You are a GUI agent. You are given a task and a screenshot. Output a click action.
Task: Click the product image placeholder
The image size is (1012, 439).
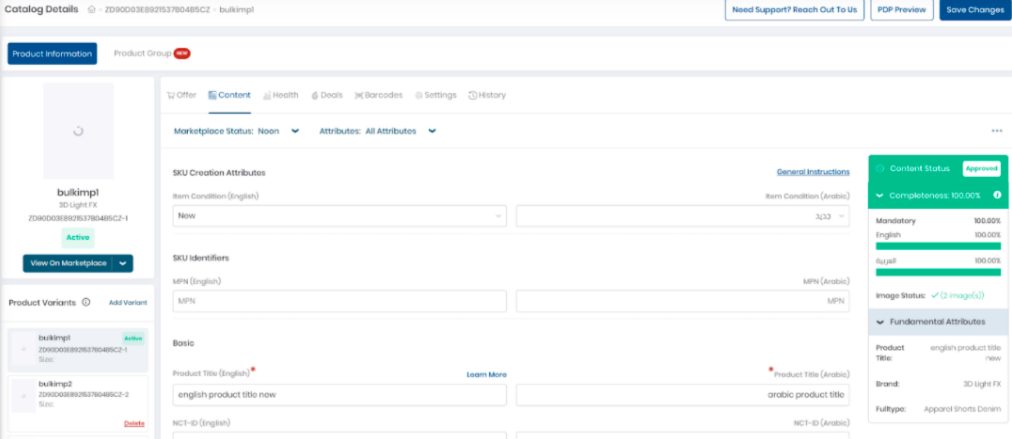click(78, 130)
